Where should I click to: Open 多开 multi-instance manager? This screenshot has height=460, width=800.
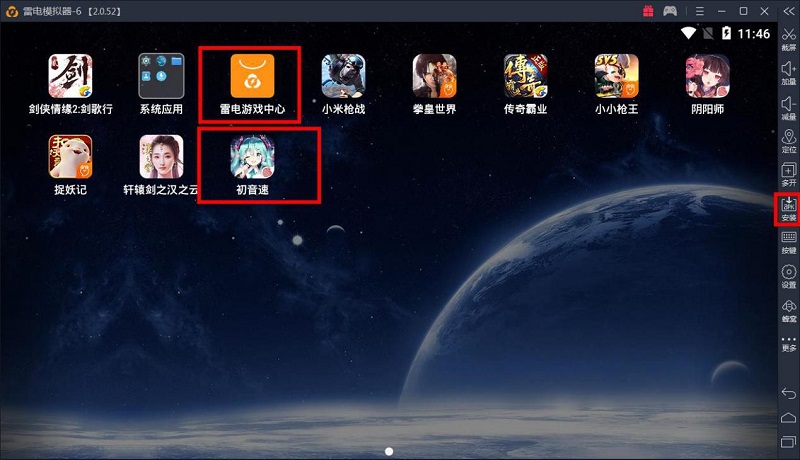788,176
